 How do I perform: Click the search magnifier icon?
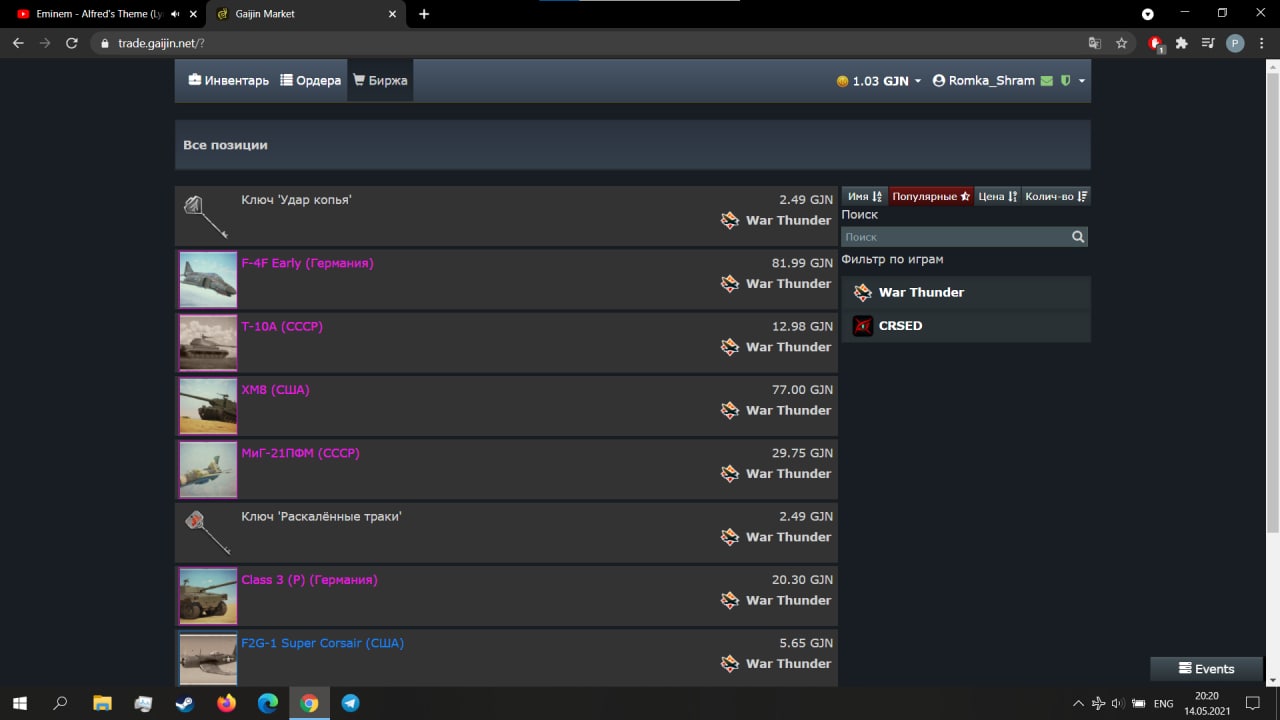coord(1078,237)
